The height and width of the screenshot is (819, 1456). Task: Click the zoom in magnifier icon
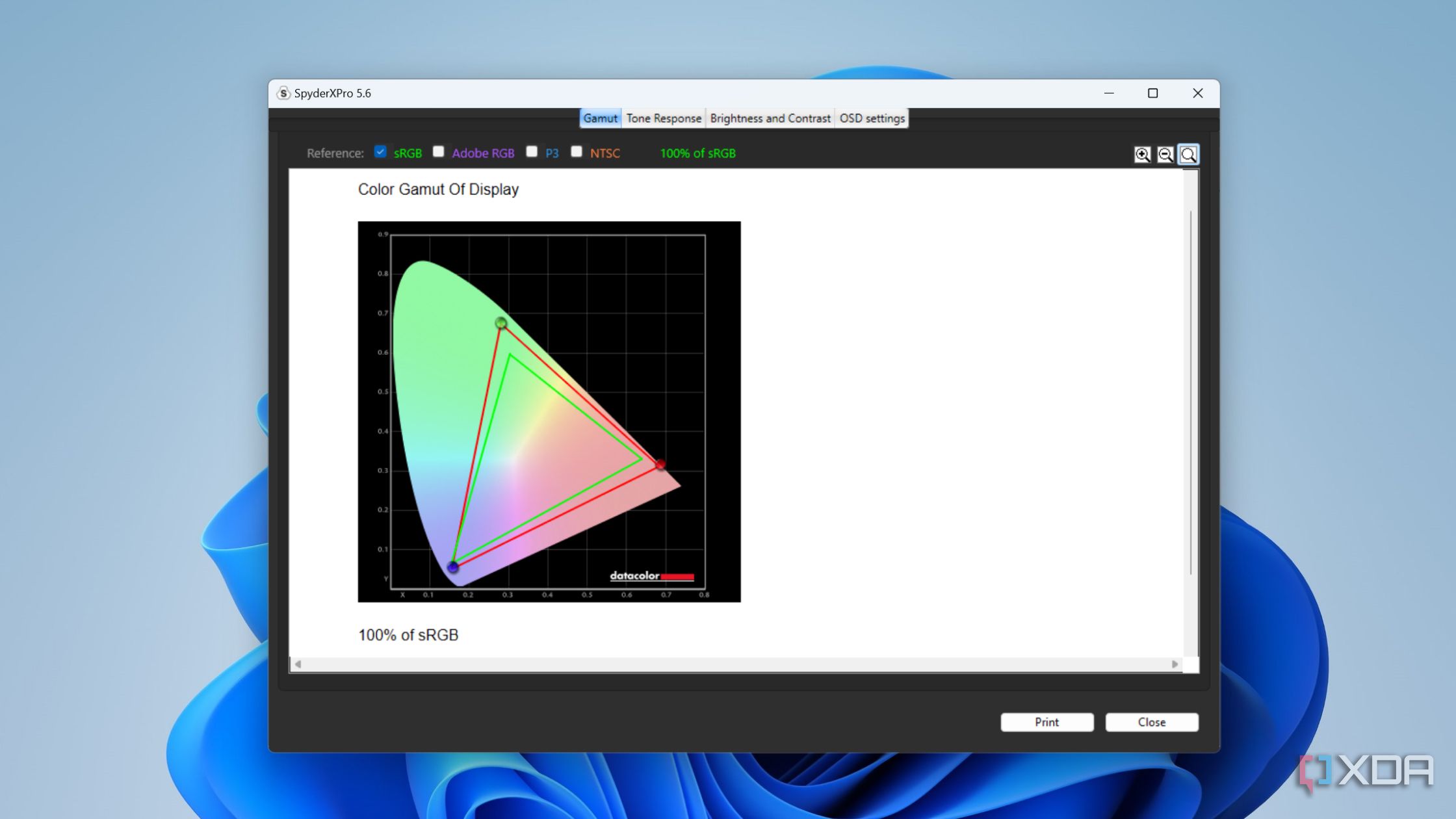(x=1142, y=154)
